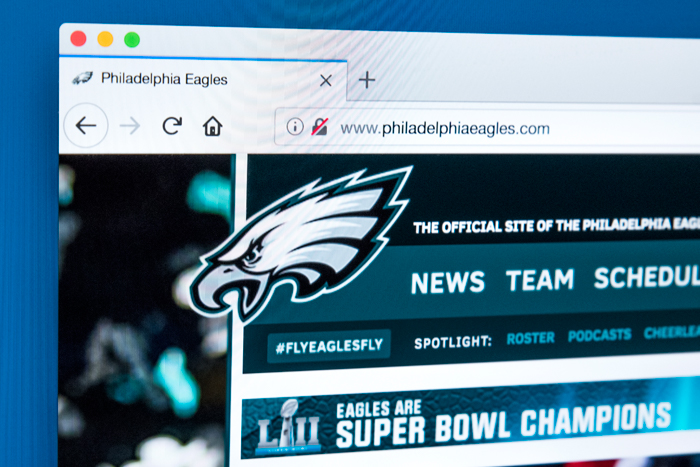The width and height of the screenshot is (700, 467).
Task: Close the Philadelphia Eagles tab
Action: [326, 81]
